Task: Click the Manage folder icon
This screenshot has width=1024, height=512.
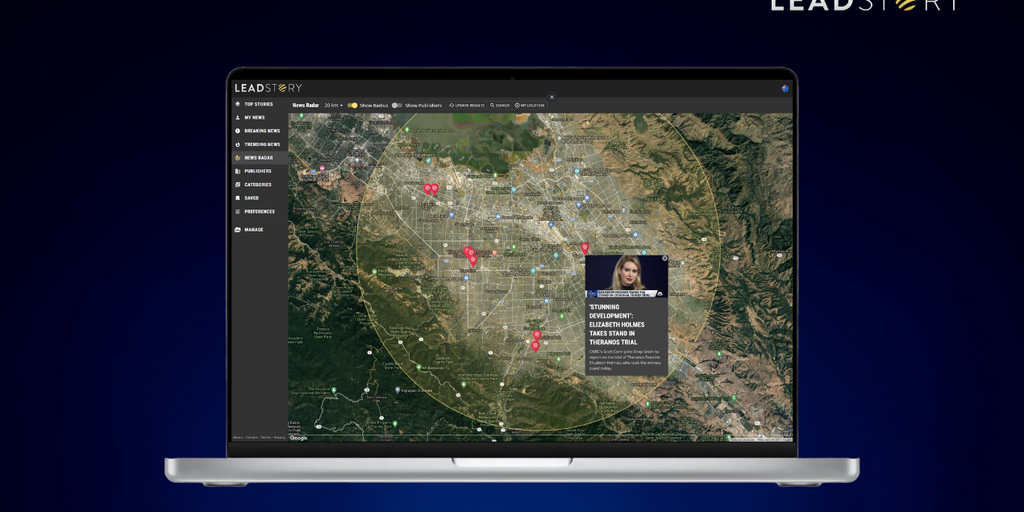Action: pos(238,230)
